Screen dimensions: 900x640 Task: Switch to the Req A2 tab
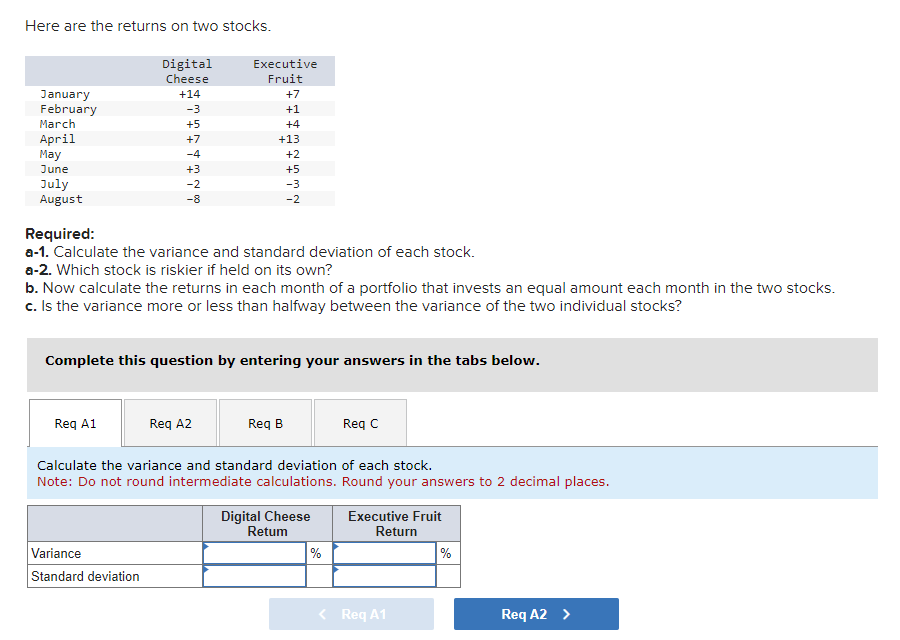pos(169,422)
